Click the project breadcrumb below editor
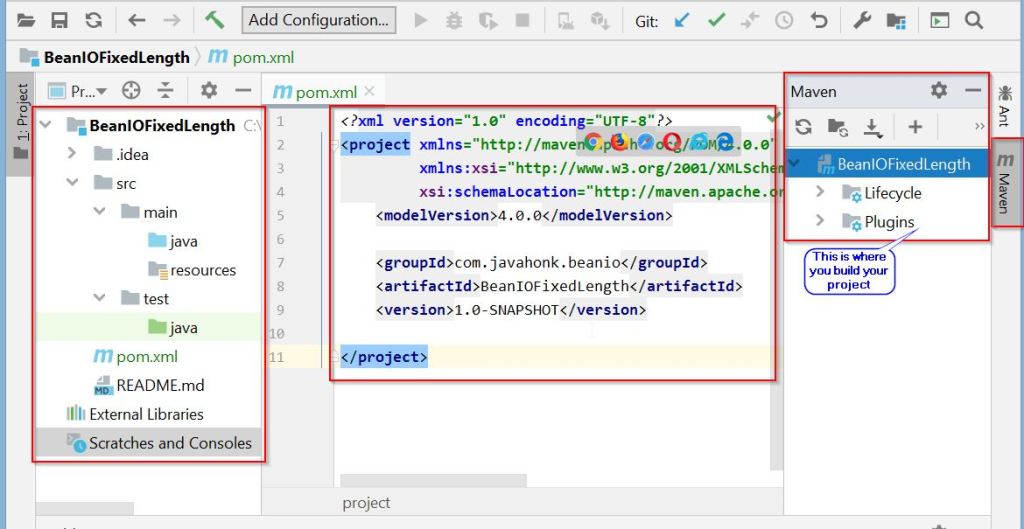 tap(366, 503)
